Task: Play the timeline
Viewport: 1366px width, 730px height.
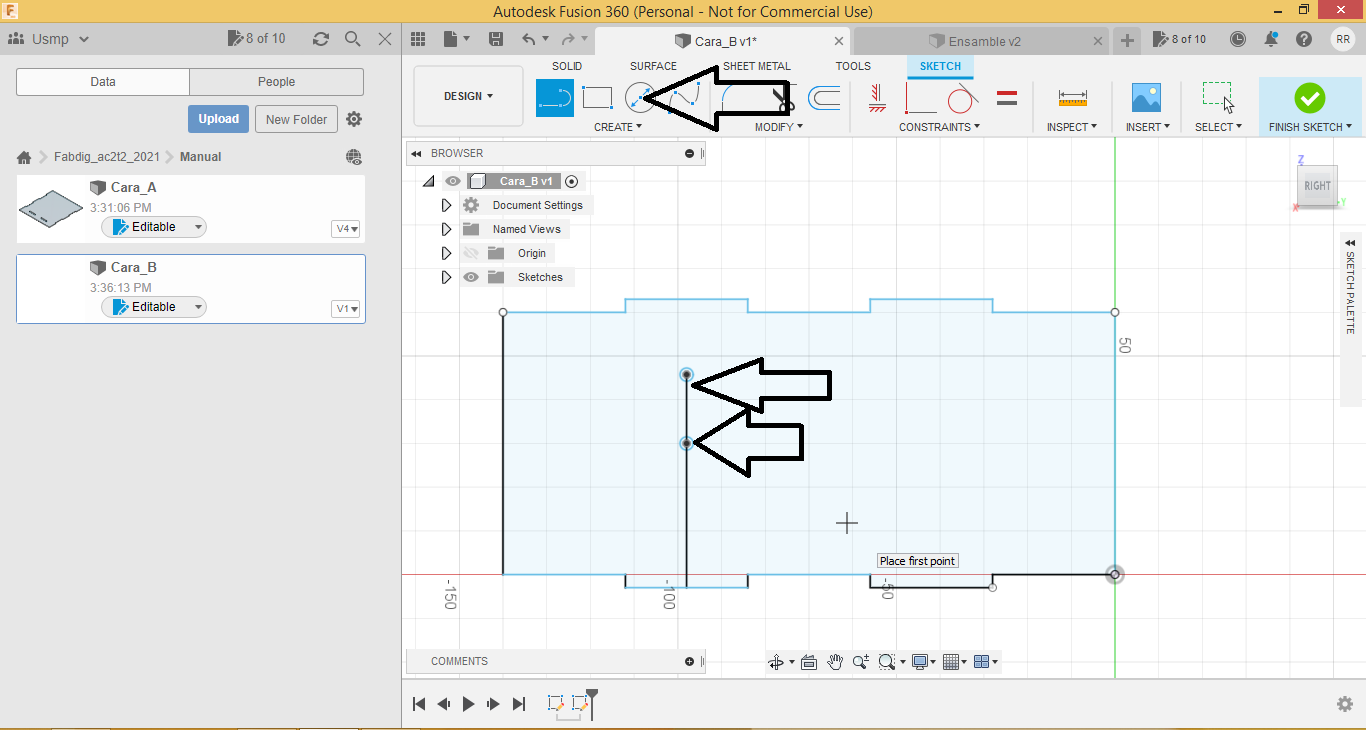Action: tap(468, 704)
